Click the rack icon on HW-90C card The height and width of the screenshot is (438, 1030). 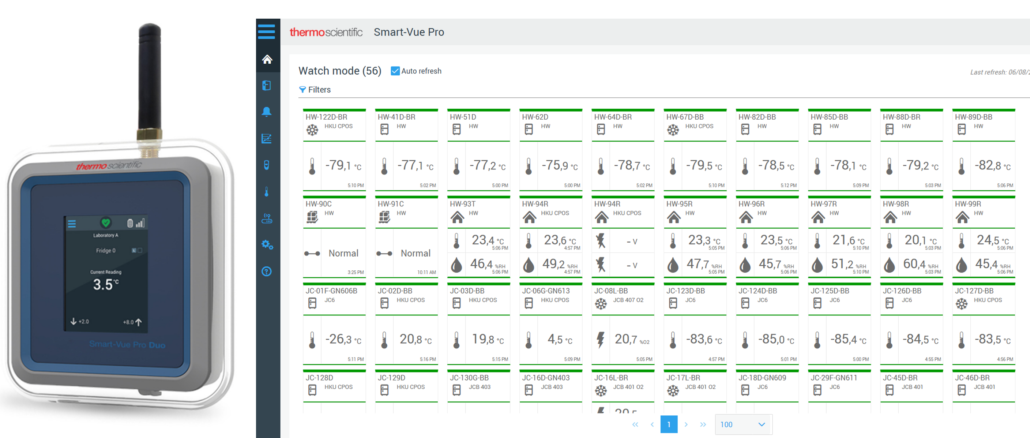(312, 217)
